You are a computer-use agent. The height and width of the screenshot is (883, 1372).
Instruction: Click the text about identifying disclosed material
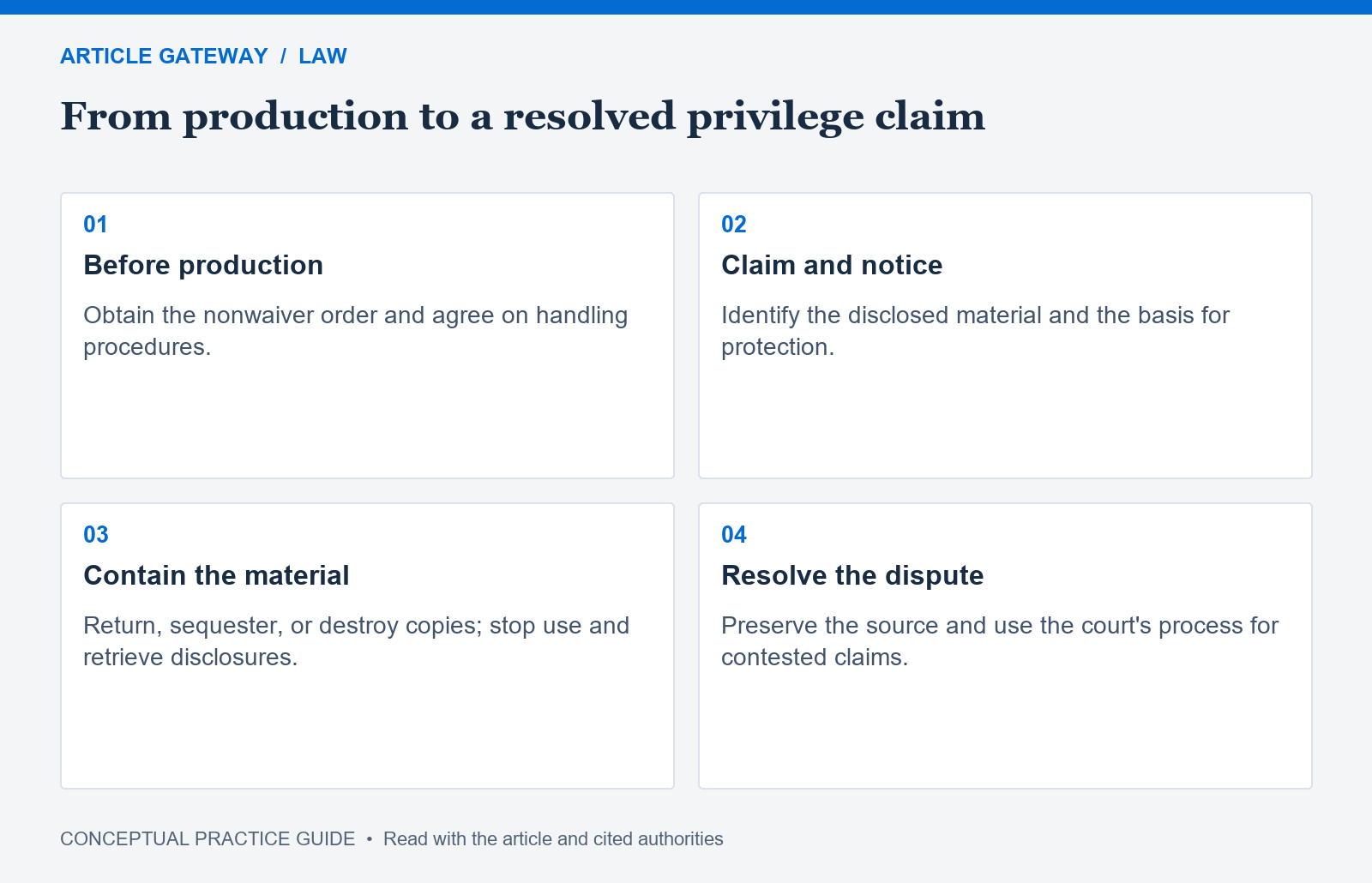(975, 331)
